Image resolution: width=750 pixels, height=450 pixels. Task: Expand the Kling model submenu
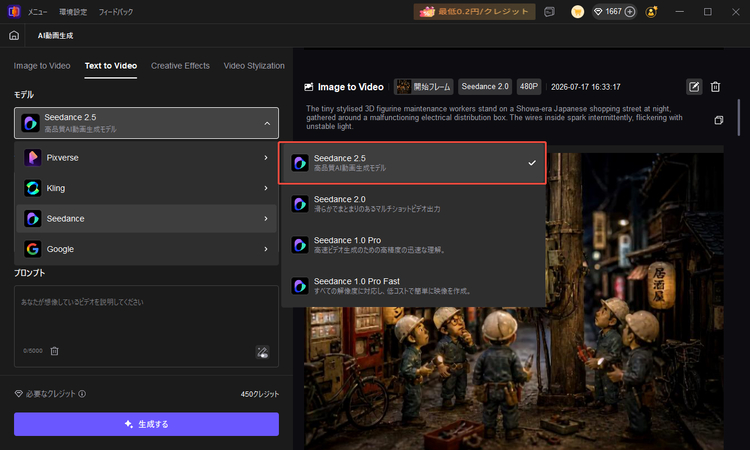coord(146,188)
